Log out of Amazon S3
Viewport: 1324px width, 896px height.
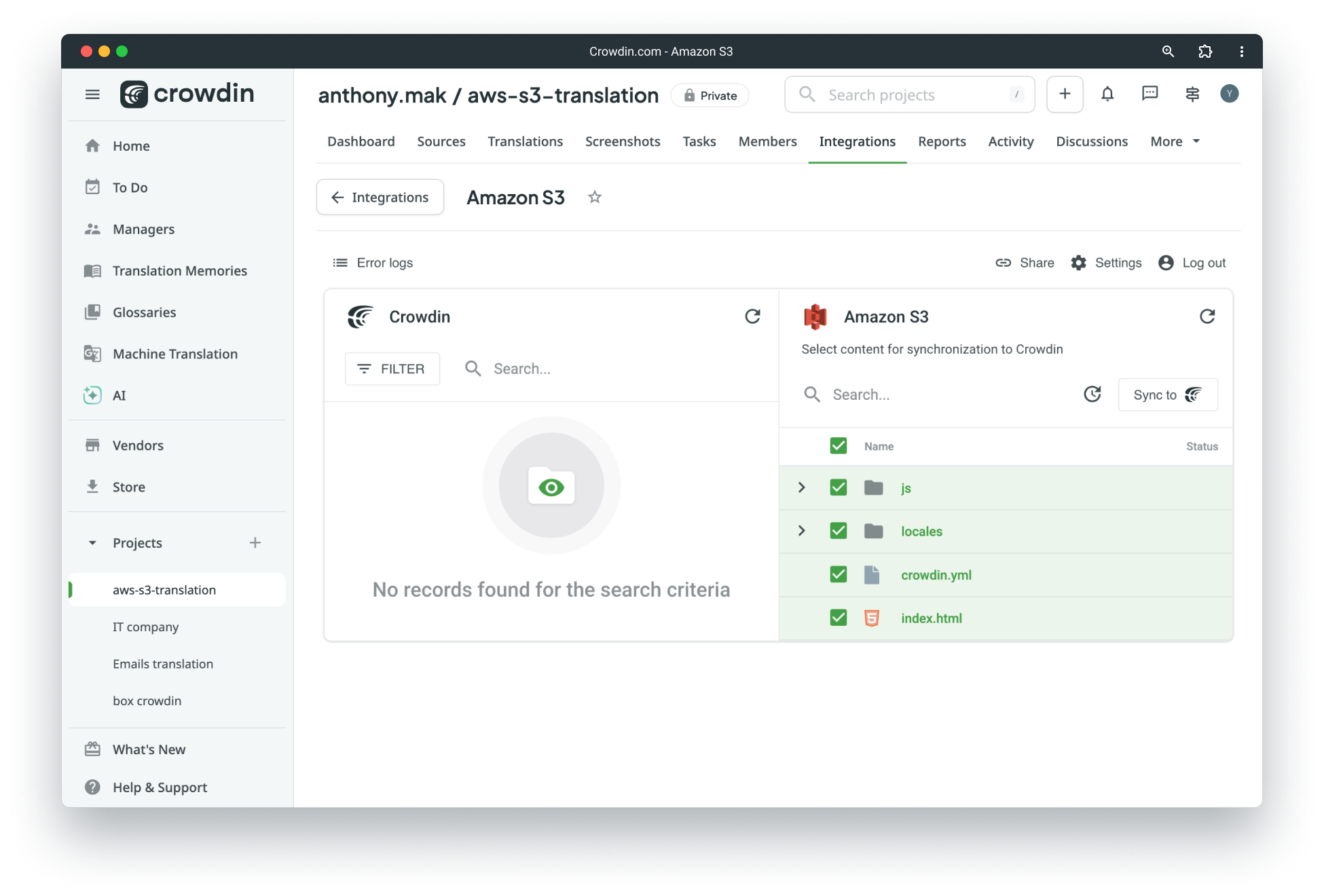click(1192, 263)
